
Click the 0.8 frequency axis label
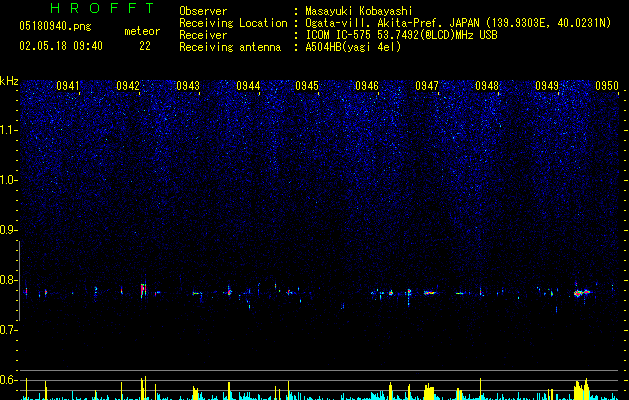(8, 280)
